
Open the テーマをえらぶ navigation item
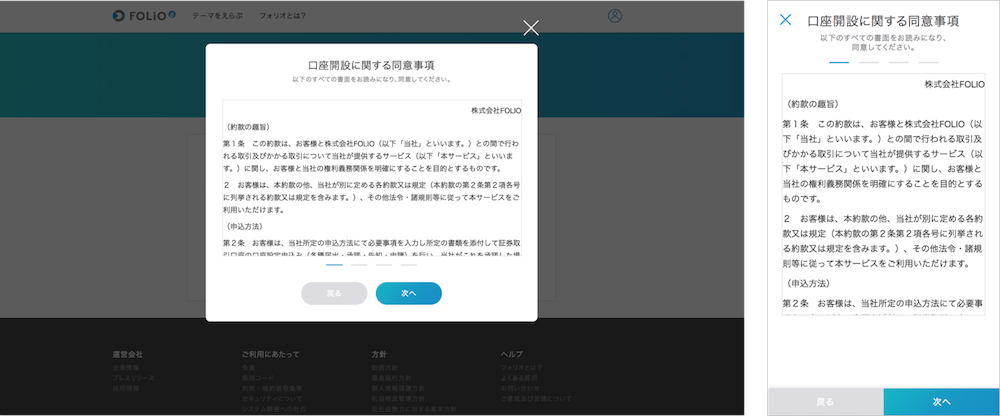(216, 16)
